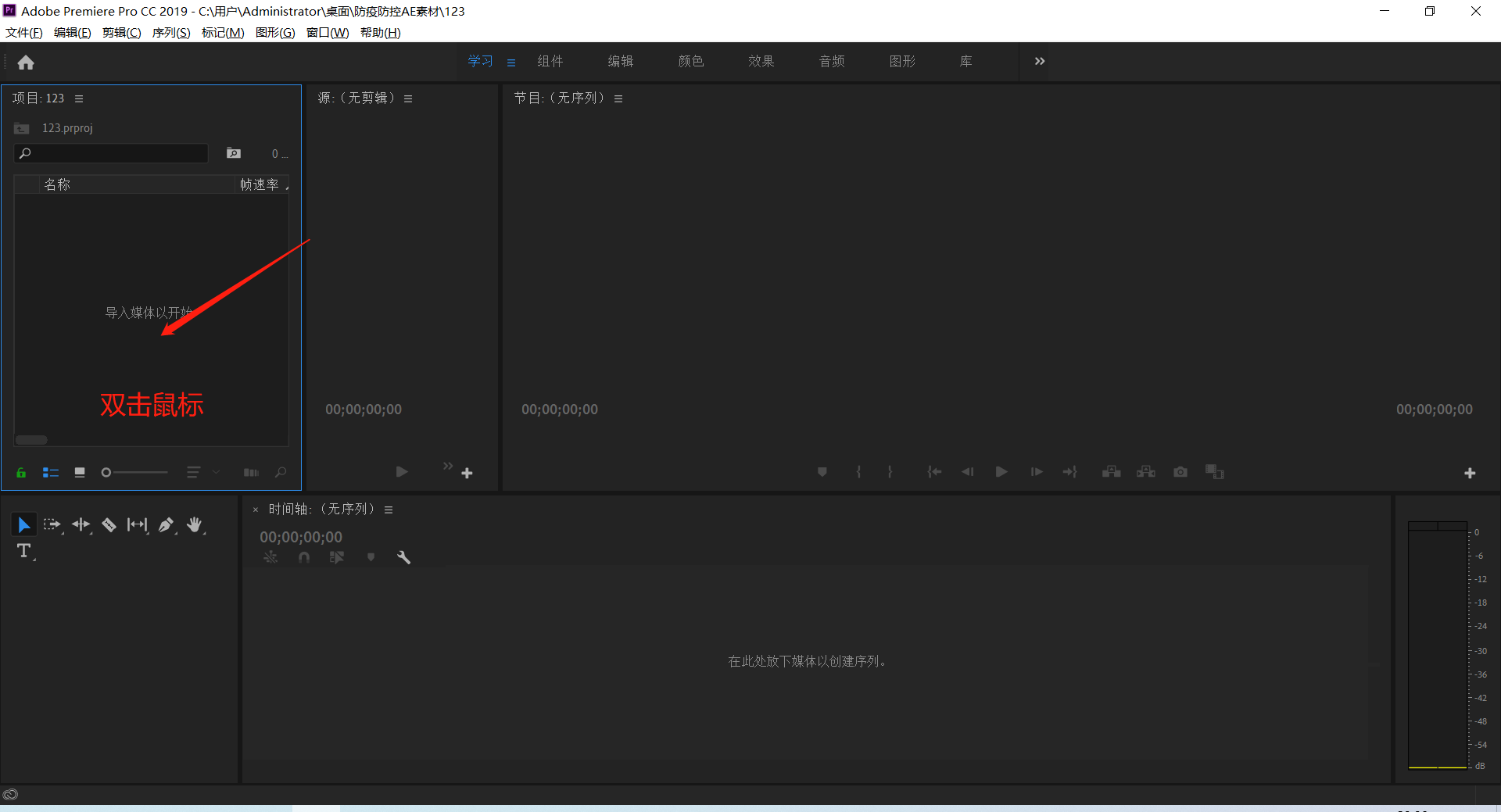Click the Lift button

1112,472
